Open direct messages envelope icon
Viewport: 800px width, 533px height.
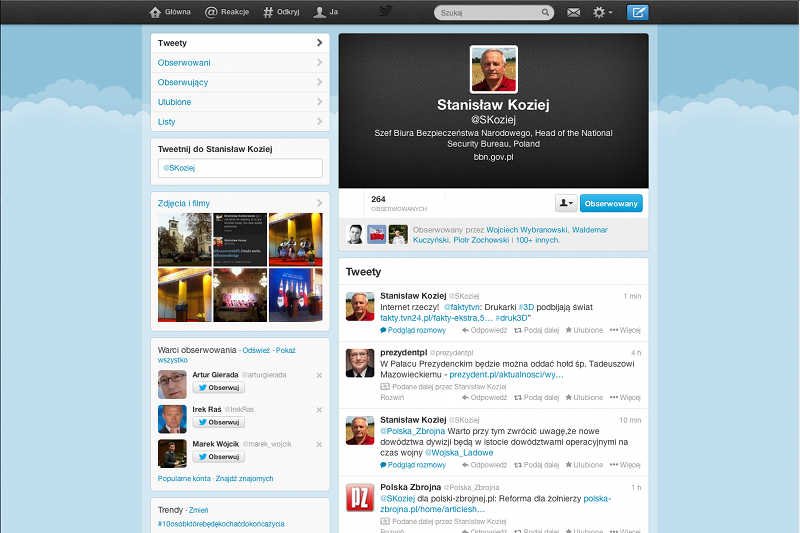click(x=573, y=12)
